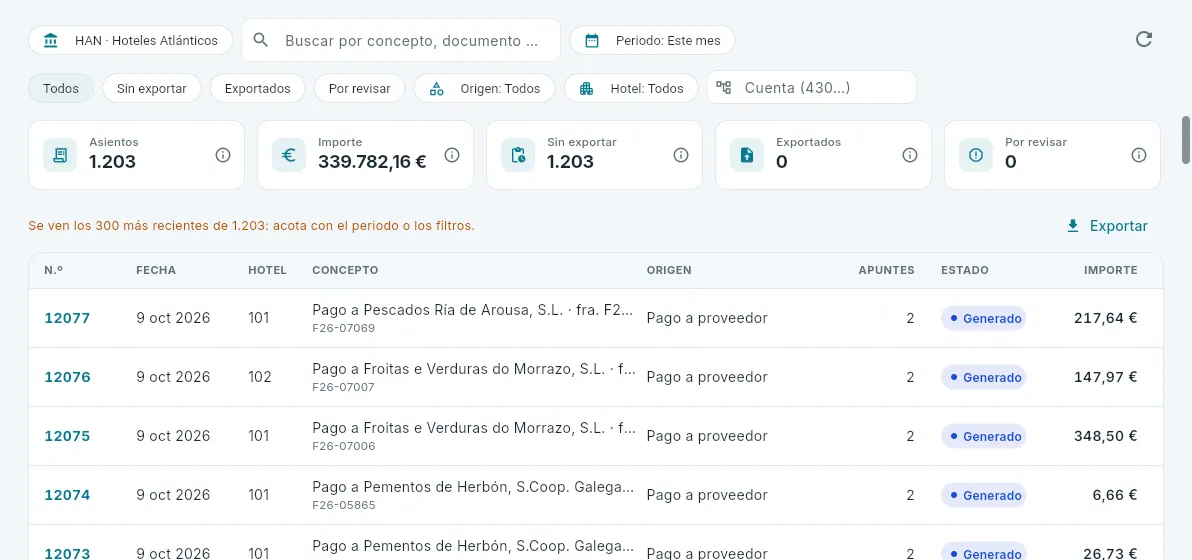Viewport: 1192px width, 560px height.
Task: Open the Origen: Todos dropdown
Action: tap(484, 88)
